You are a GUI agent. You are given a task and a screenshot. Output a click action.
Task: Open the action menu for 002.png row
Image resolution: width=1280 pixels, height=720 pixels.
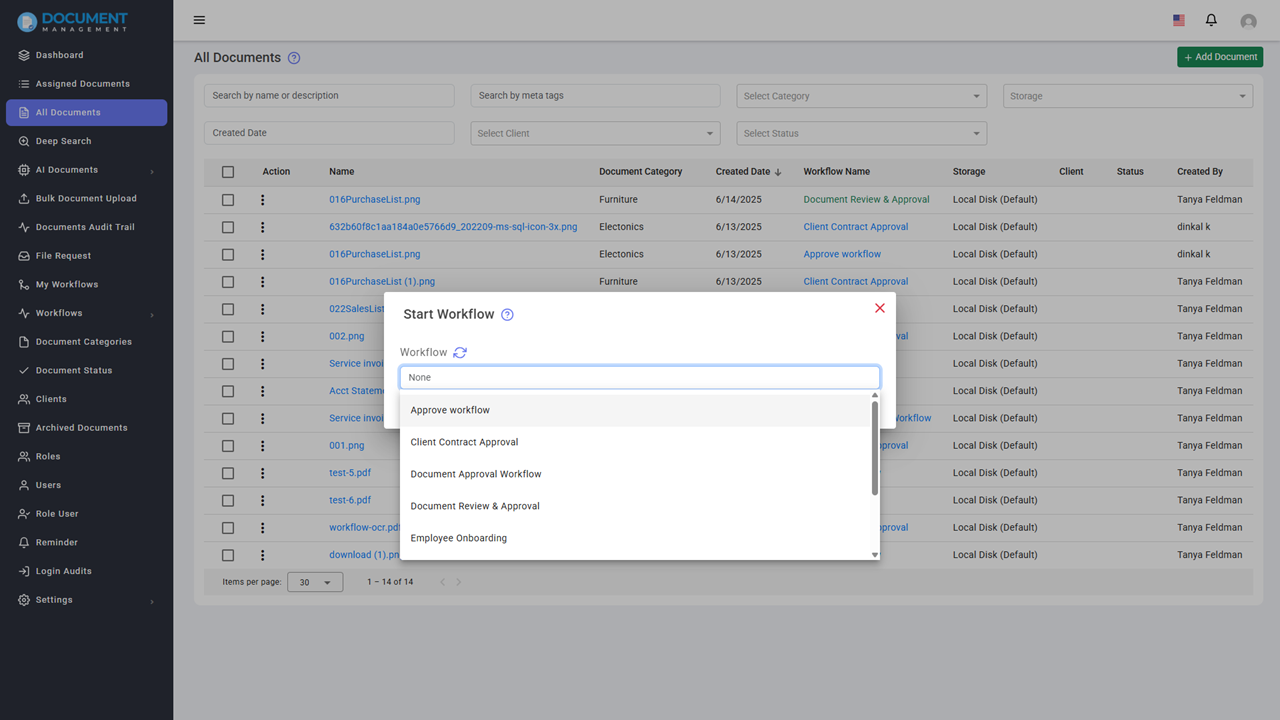point(263,336)
